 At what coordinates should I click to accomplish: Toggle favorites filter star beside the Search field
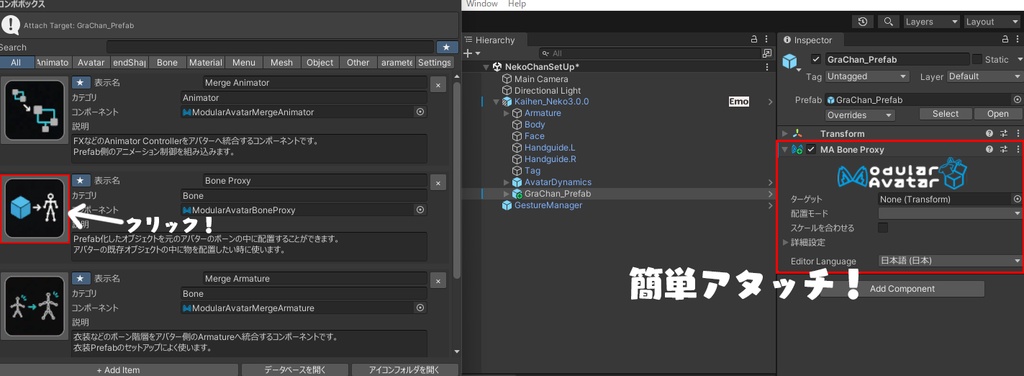pyautogui.click(x=447, y=47)
